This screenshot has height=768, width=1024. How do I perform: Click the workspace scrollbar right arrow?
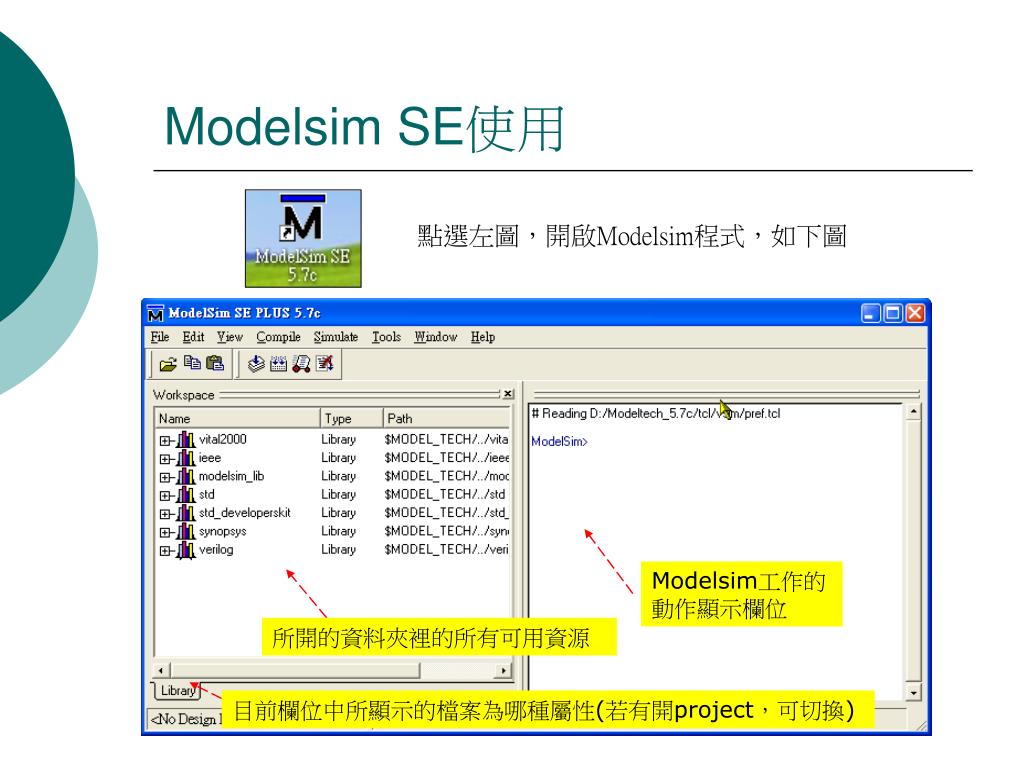point(503,670)
